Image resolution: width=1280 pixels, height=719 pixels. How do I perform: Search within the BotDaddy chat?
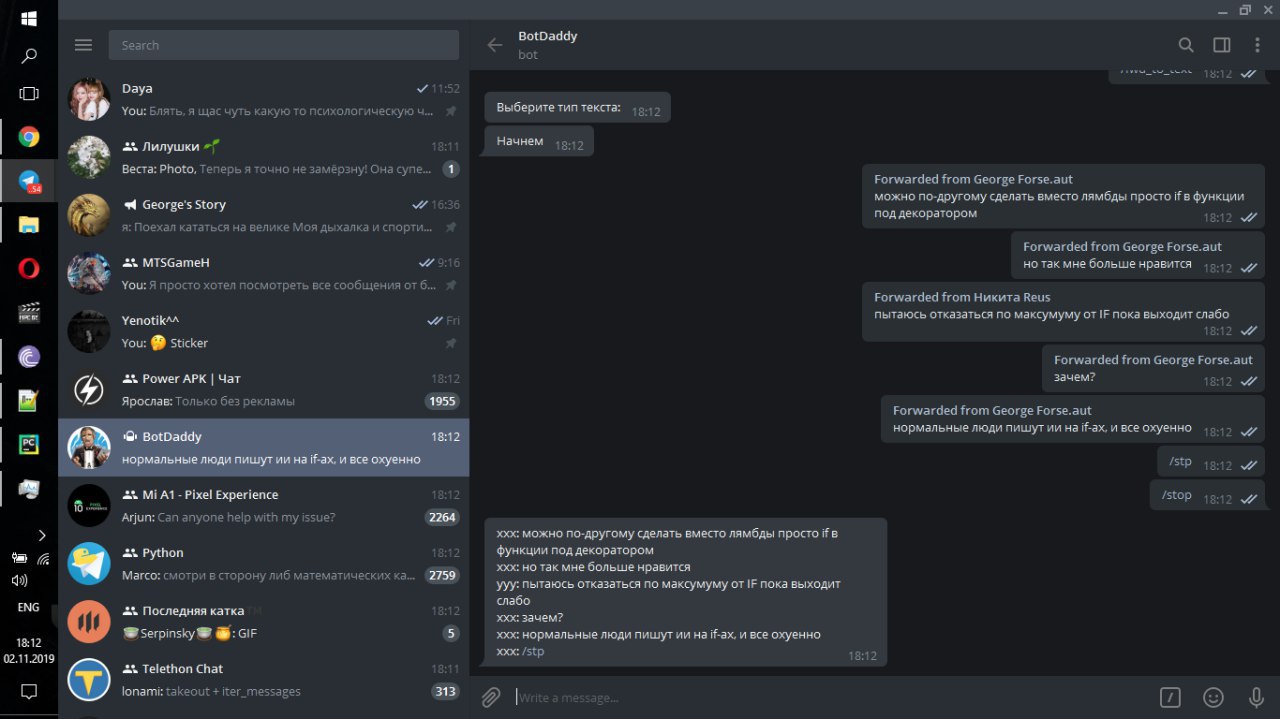point(1186,45)
